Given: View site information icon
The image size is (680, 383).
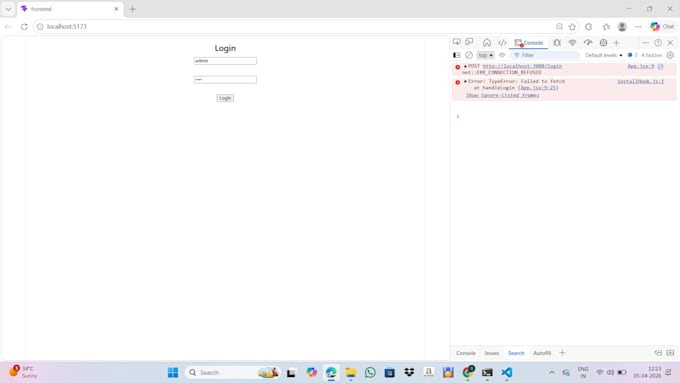Looking at the screenshot, I should [40, 26].
